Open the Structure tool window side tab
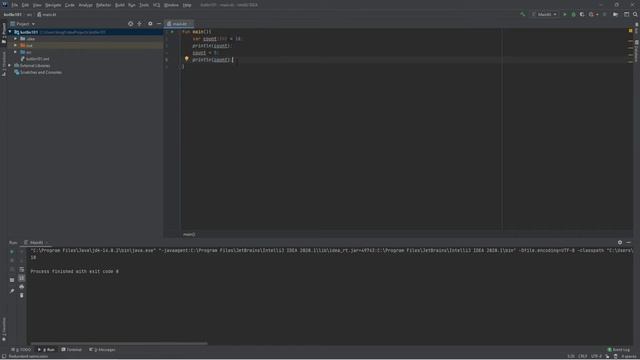This screenshot has width=640, height=360. point(4,64)
